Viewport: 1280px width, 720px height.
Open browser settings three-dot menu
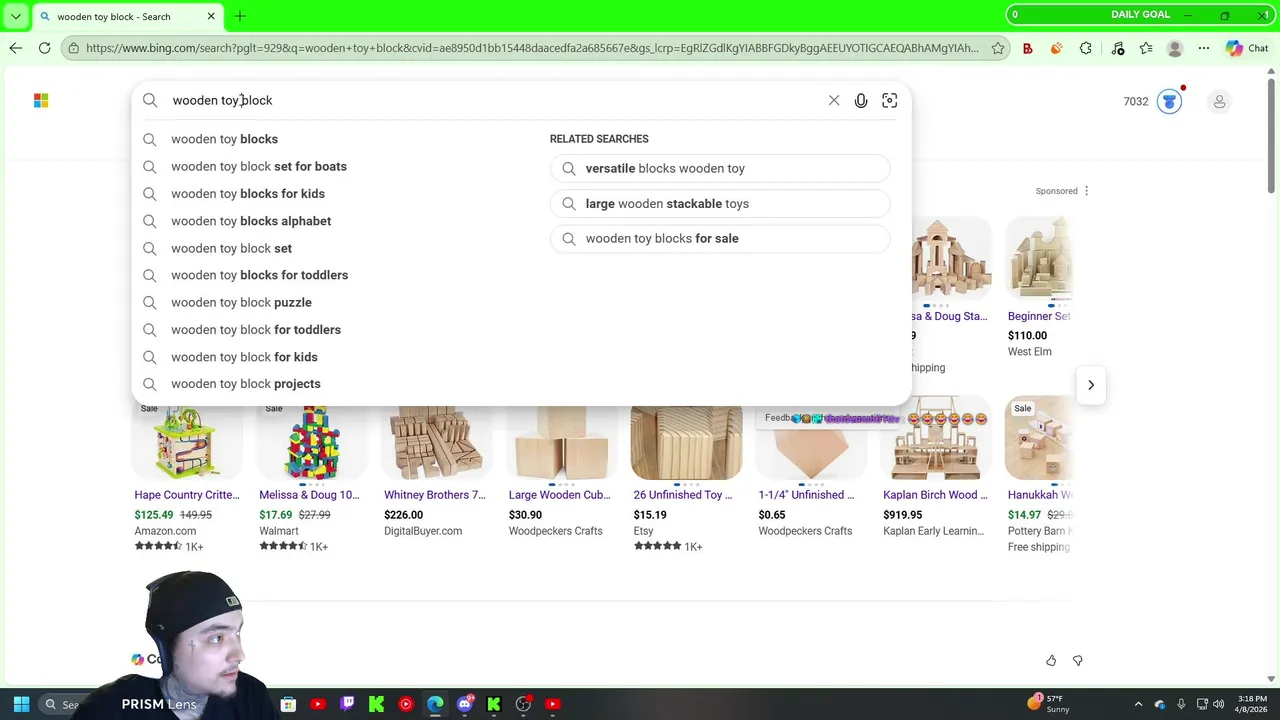[1204, 48]
